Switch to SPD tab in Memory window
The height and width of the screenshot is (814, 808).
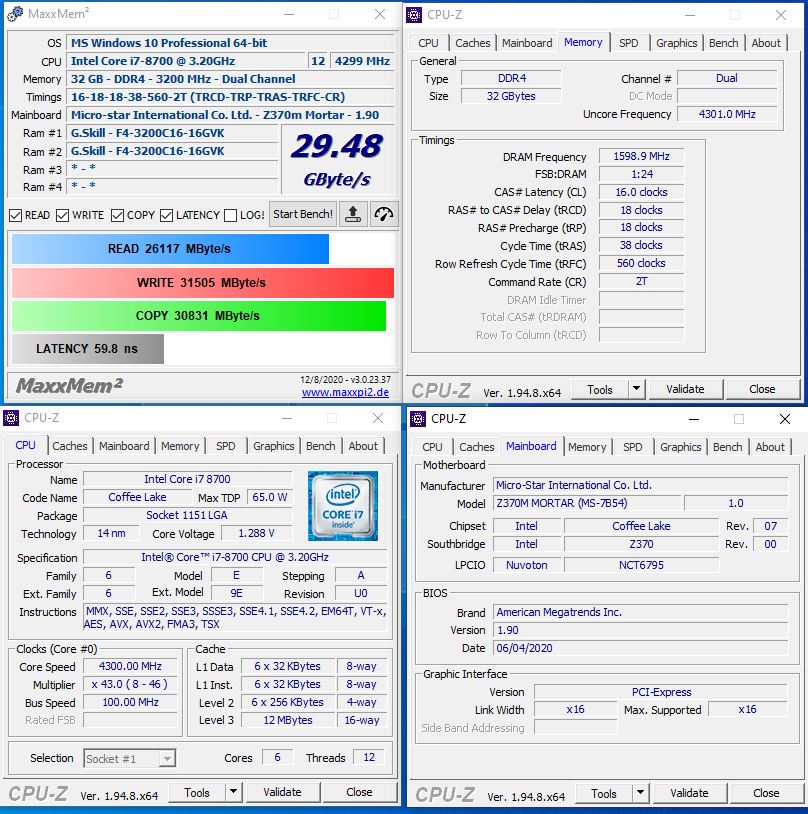628,43
